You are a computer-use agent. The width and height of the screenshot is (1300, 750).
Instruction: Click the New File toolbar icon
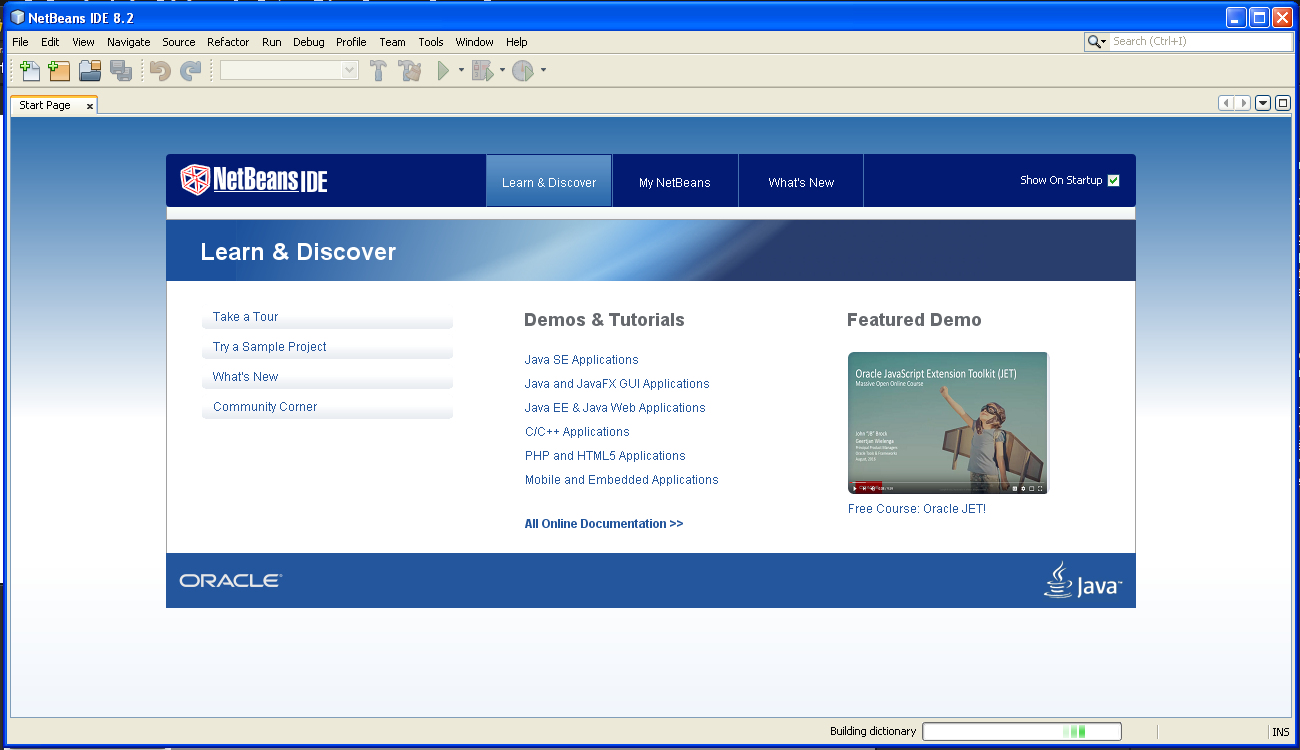tap(30, 70)
